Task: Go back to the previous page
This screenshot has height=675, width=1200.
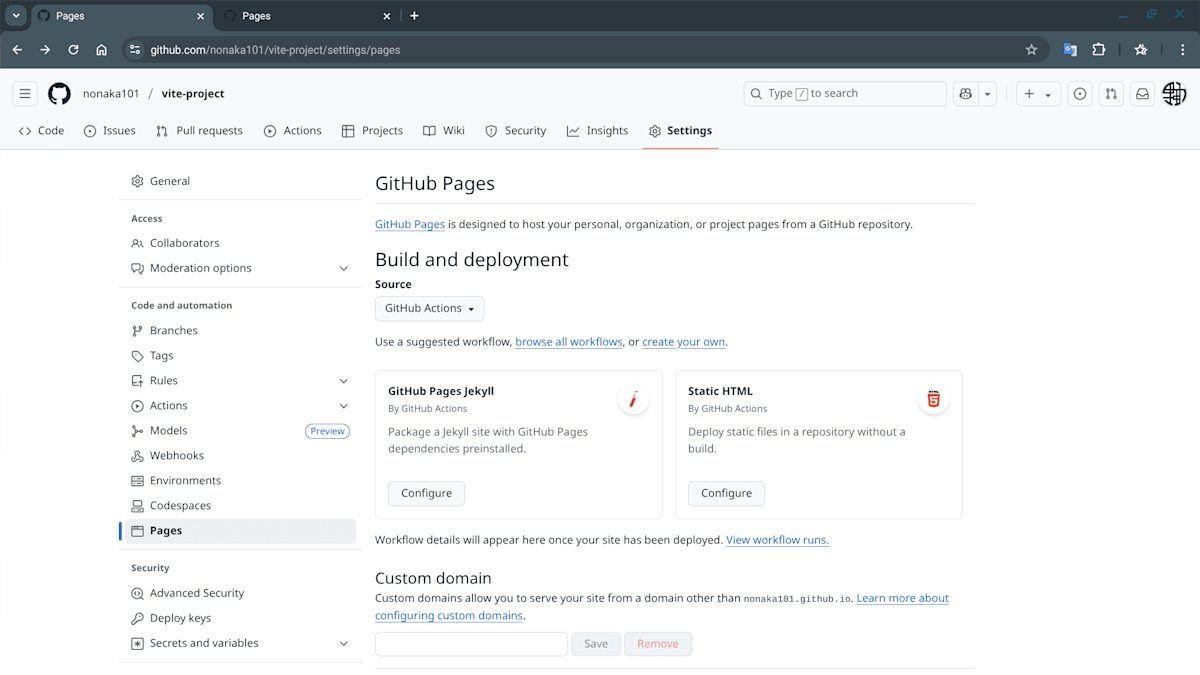Action: tap(17, 49)
